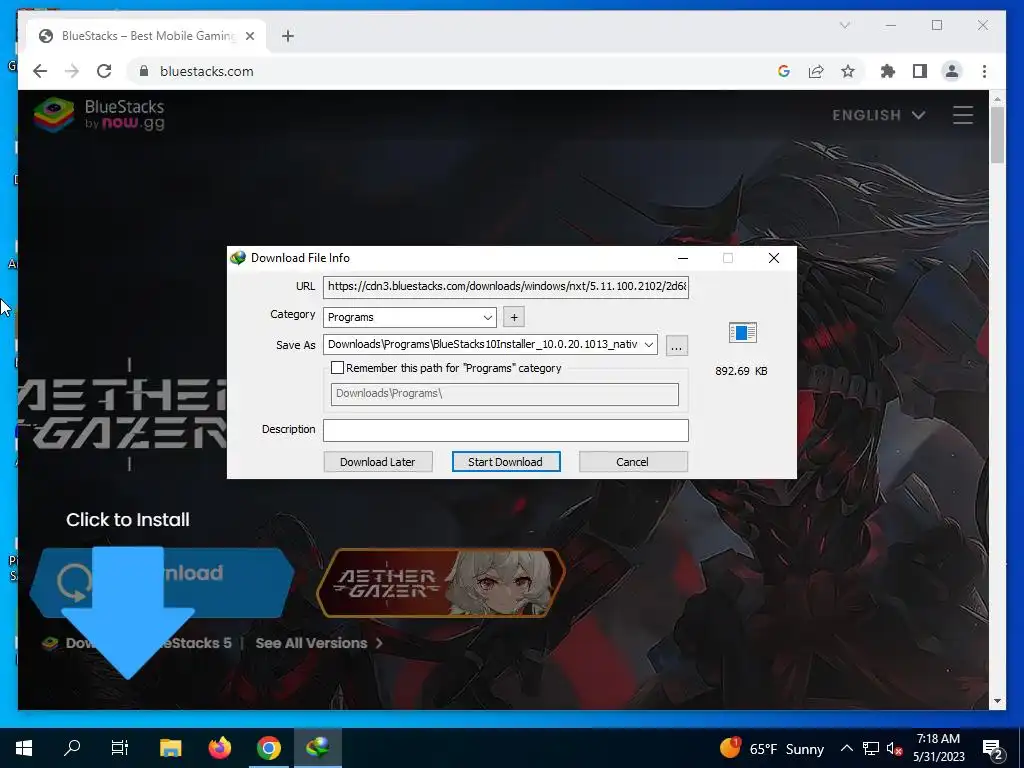The image size is (1024, 768).
Task: Switch to Chrome on taskbar
Action: coord(268,748)
